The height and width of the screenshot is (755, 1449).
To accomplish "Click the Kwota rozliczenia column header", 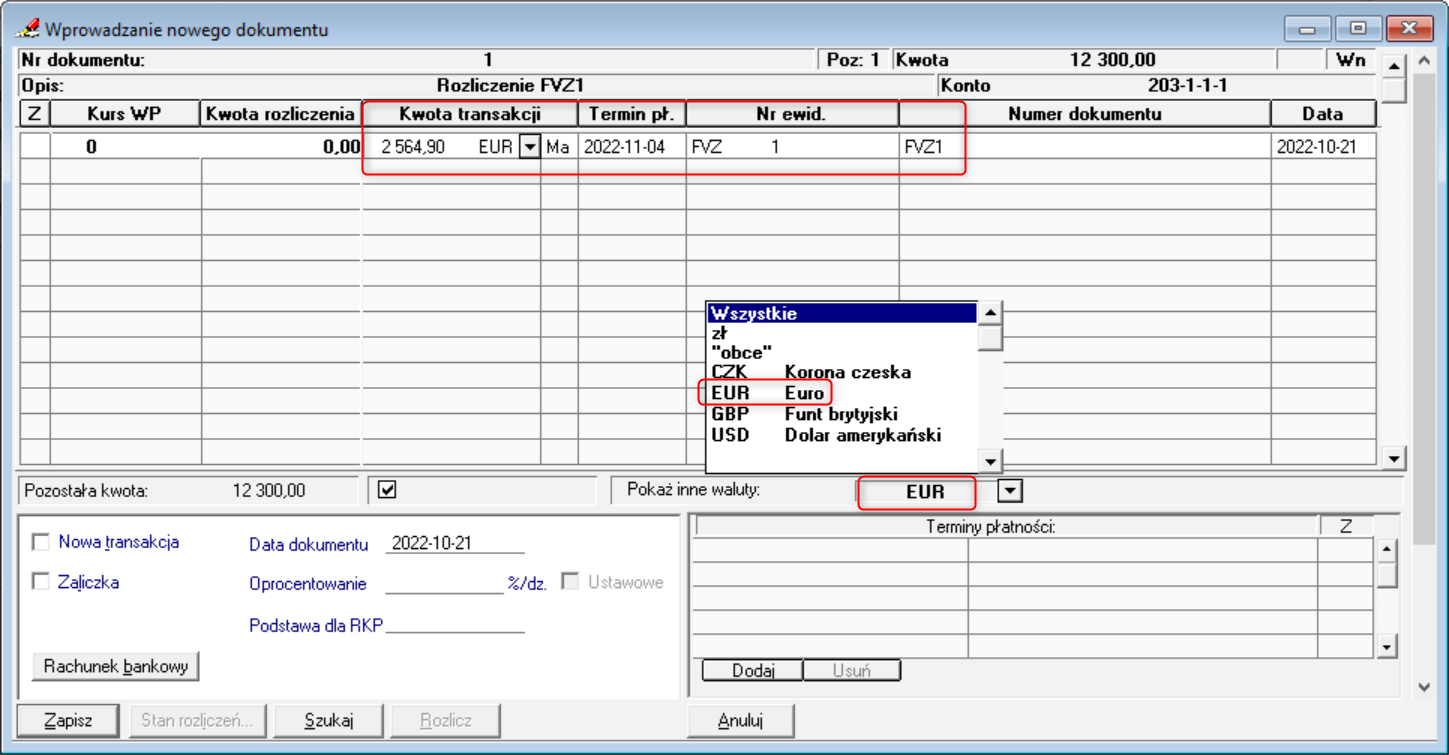I will [280, 114].
